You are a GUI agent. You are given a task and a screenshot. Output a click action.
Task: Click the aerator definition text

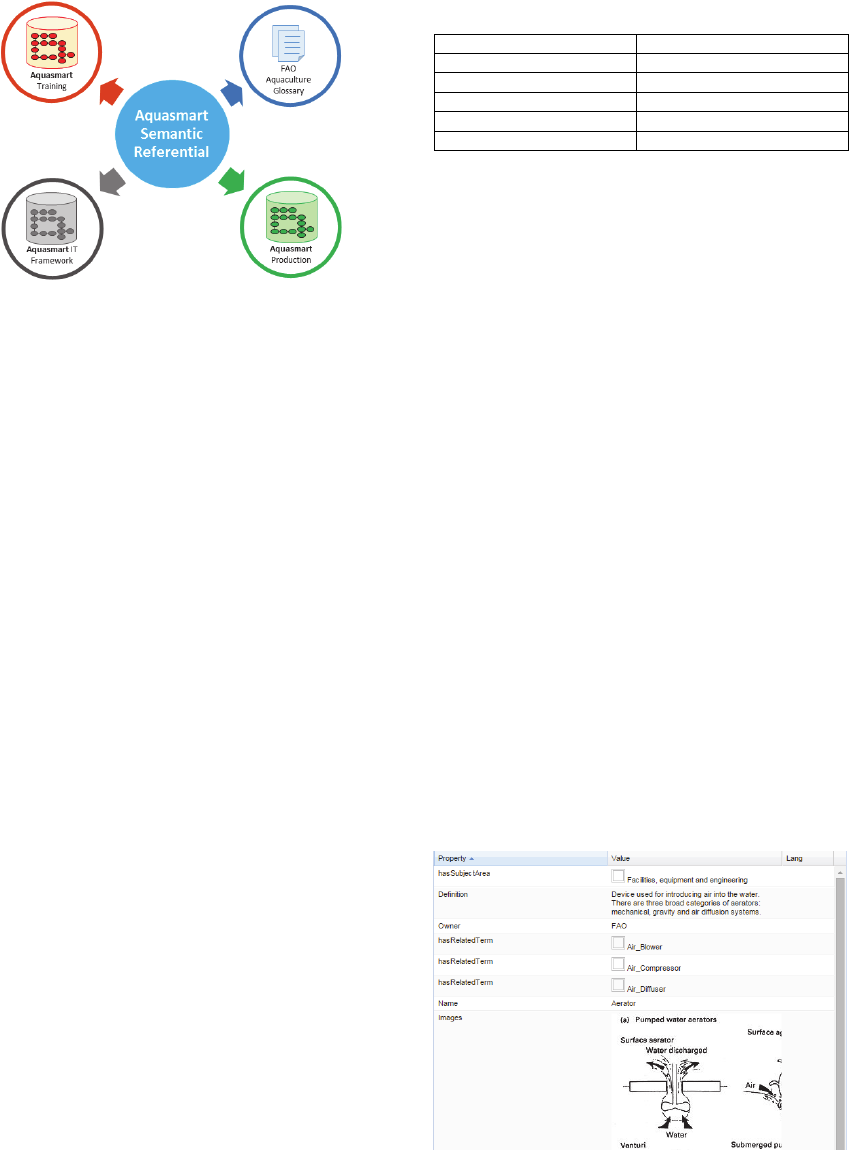pos(686,904)
